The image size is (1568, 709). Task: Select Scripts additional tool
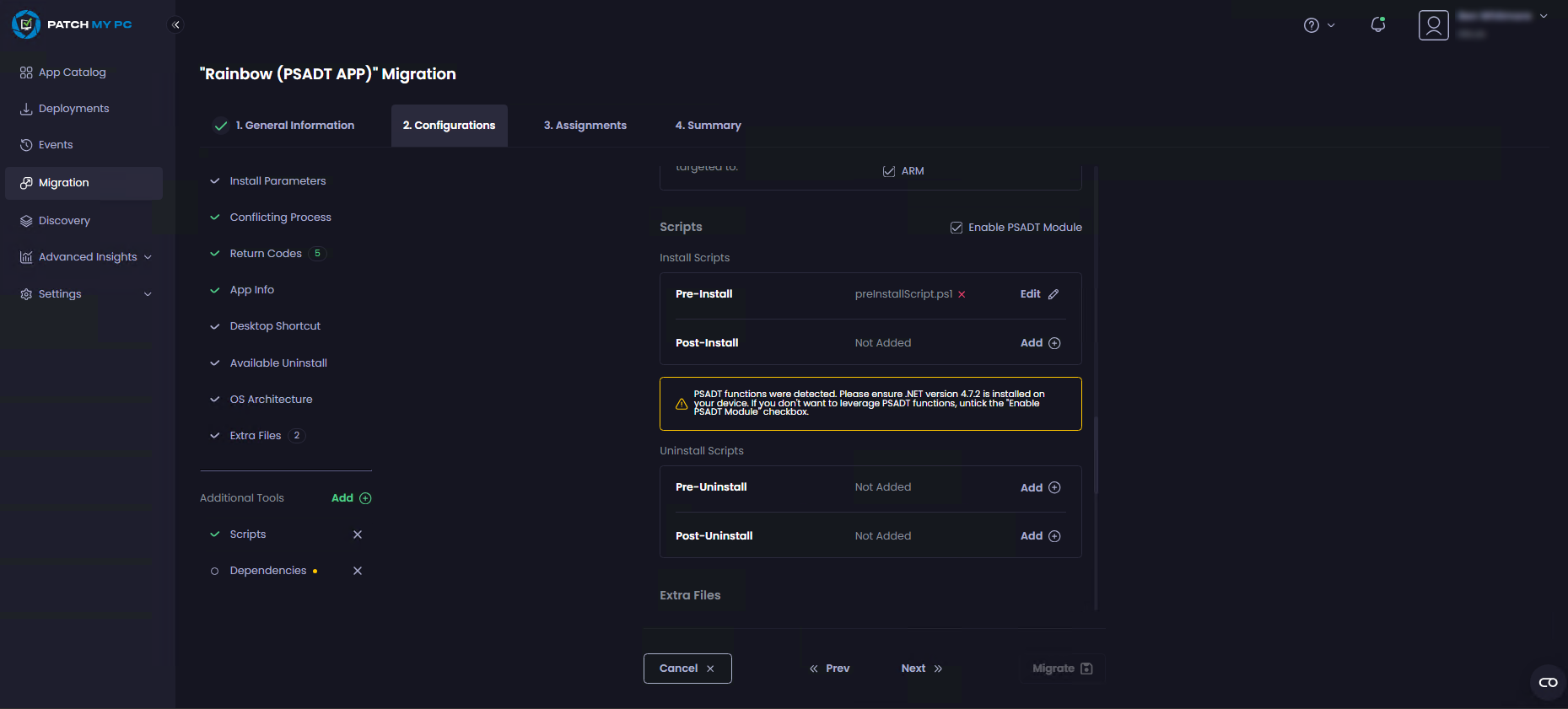coord(247,534)
